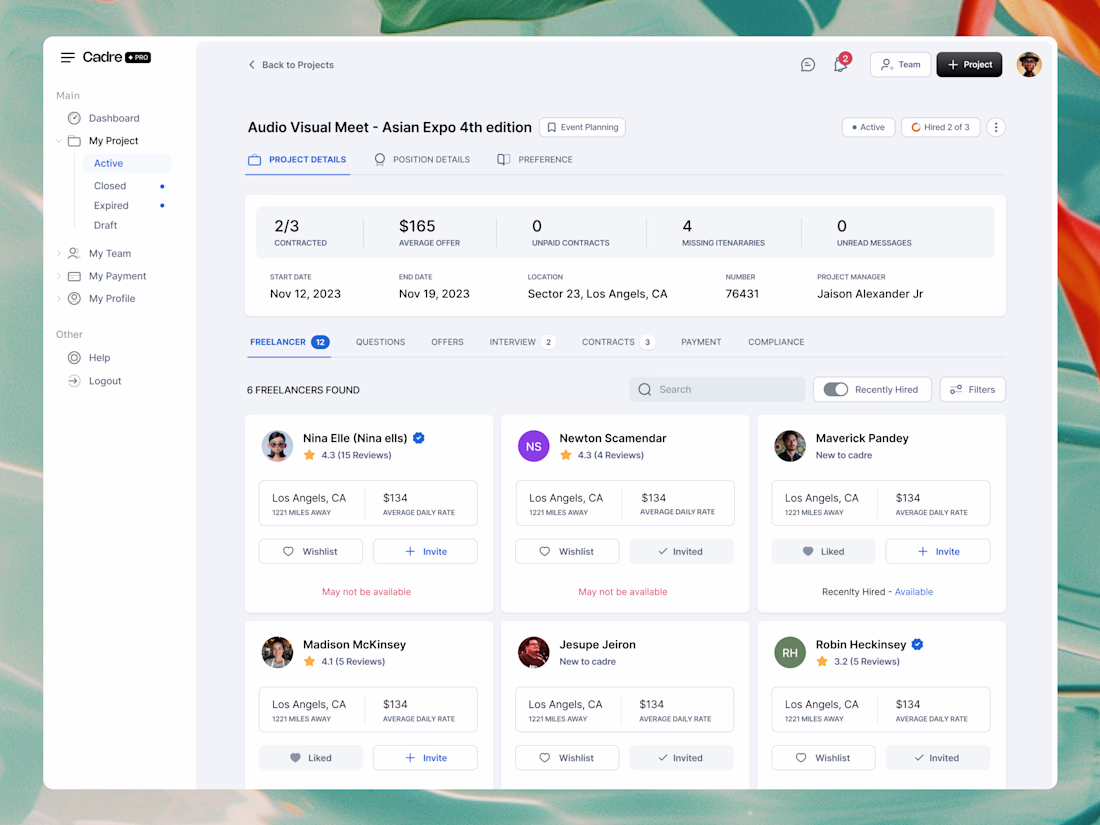Unlike Madison McKinsey
Screen dimensions: 1100x825
coord(311,758)
